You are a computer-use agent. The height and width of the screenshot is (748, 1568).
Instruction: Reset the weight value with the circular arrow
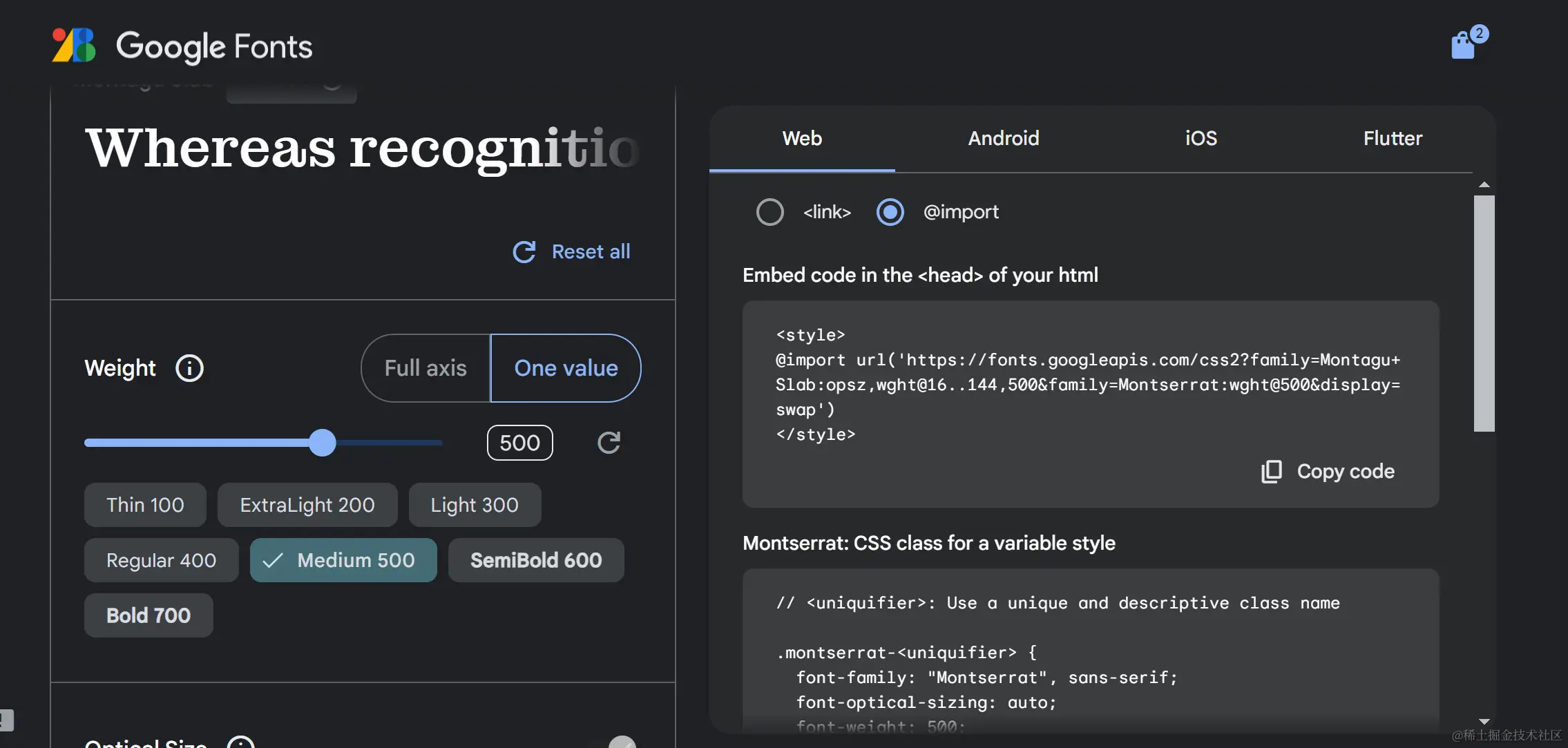coord(609,443)
